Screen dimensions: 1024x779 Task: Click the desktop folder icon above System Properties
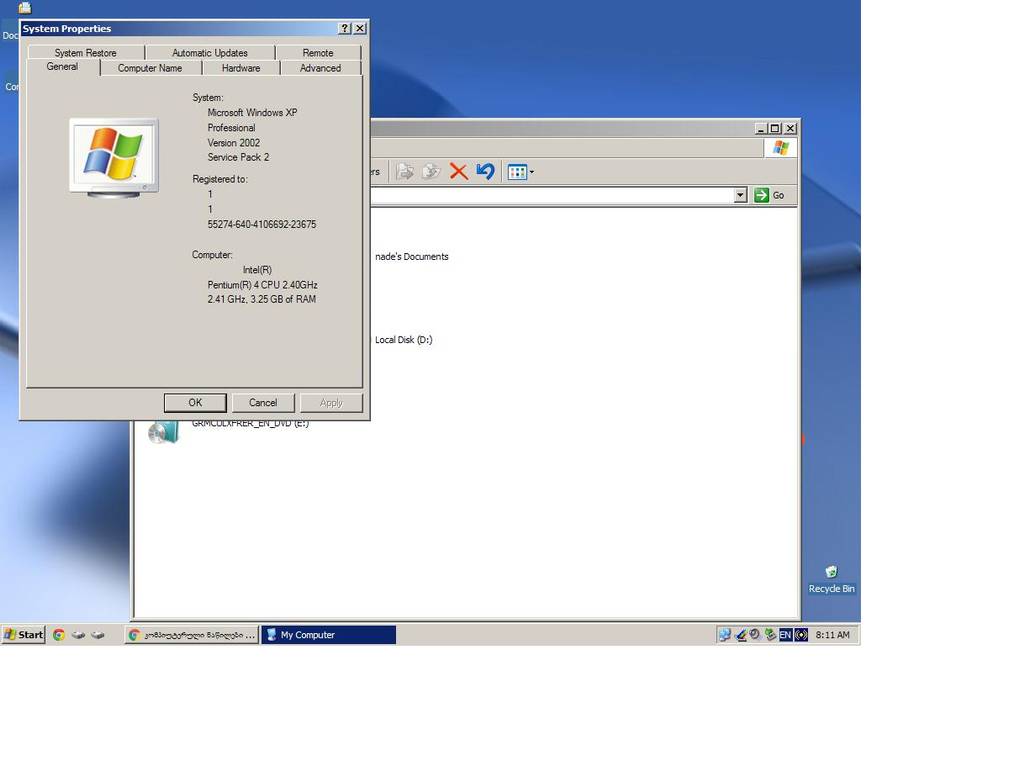[25, 8]
